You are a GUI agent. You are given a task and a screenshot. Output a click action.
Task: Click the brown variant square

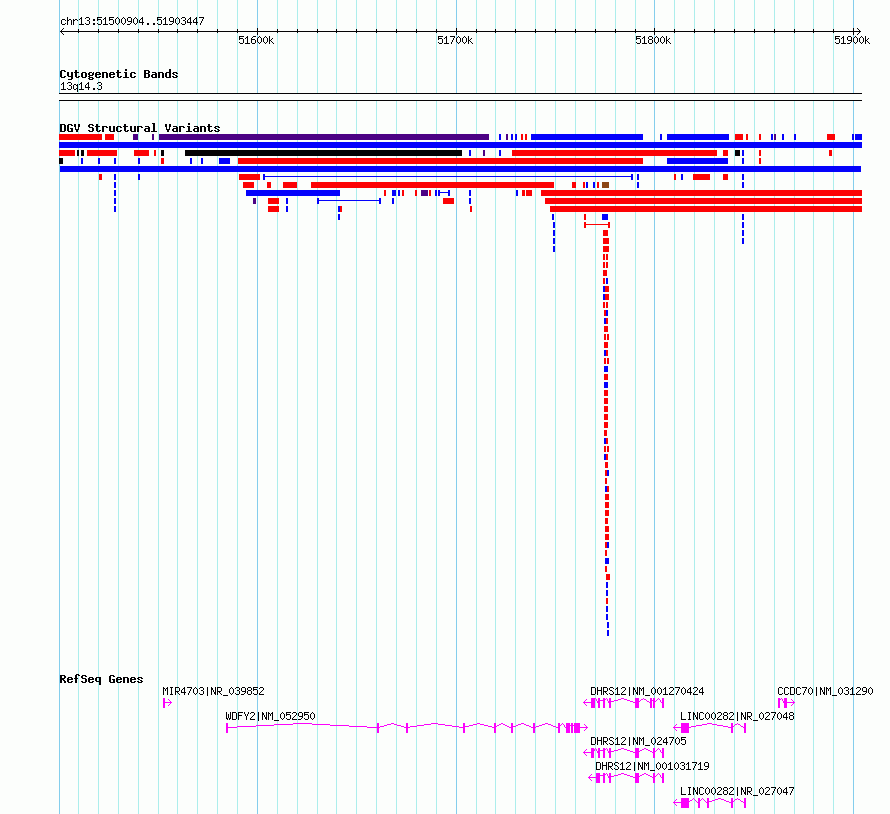click(x=606, y=185)
